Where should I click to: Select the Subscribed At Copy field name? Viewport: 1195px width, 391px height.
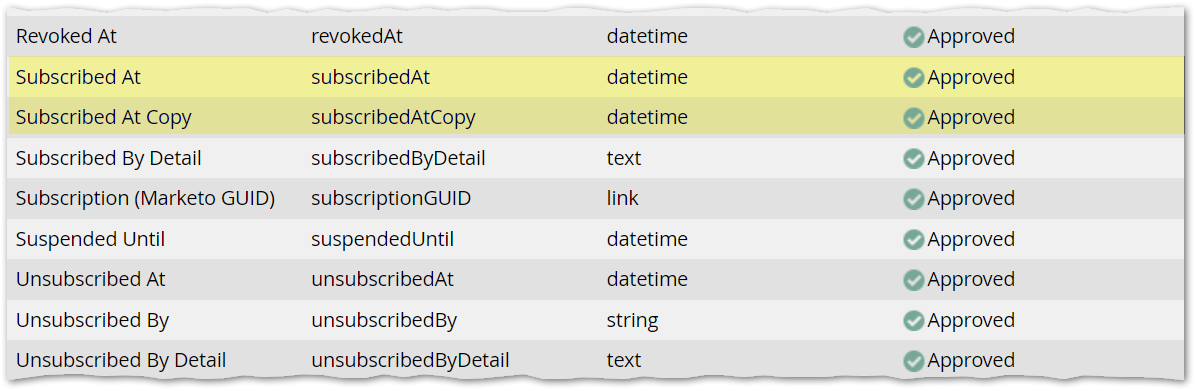click(x=104, y=118)
